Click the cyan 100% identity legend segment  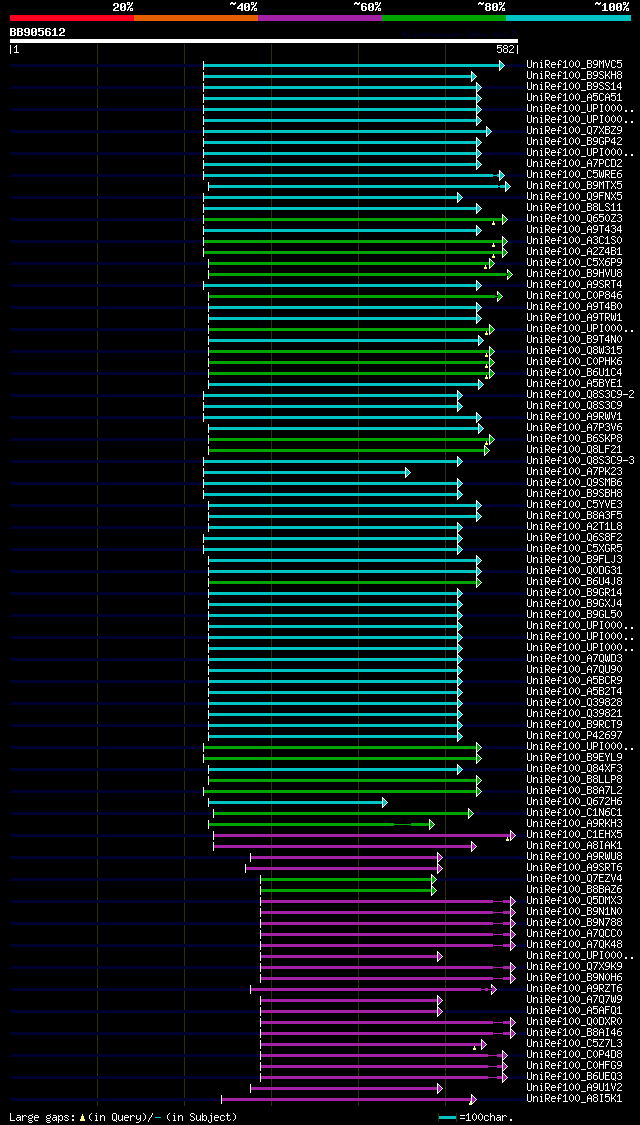pos(568,17)
